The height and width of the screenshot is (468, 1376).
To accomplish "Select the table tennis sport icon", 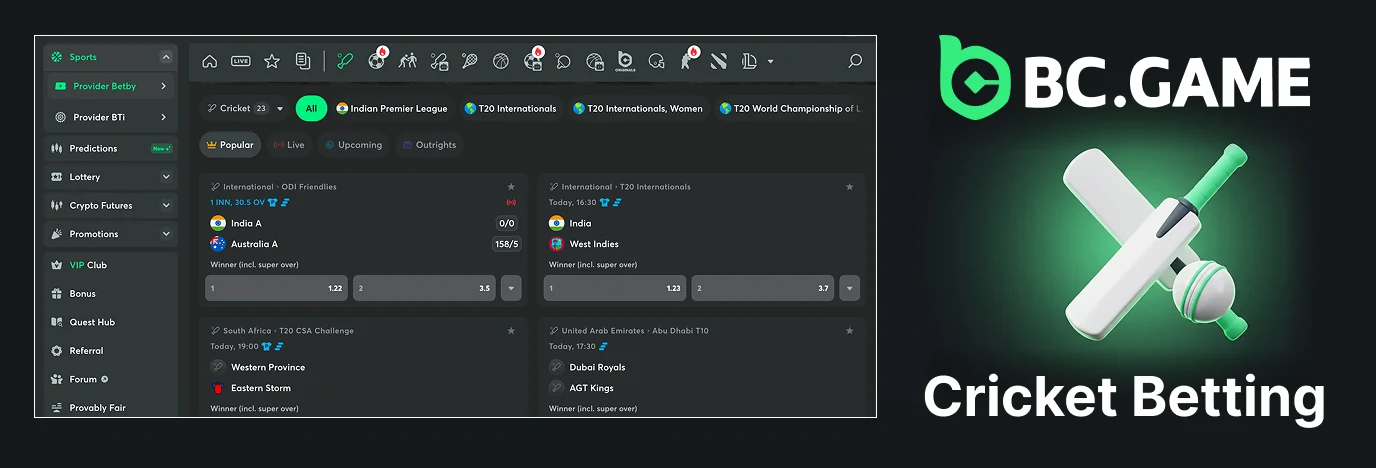I will pyautogui.click(x=563, y=61).
